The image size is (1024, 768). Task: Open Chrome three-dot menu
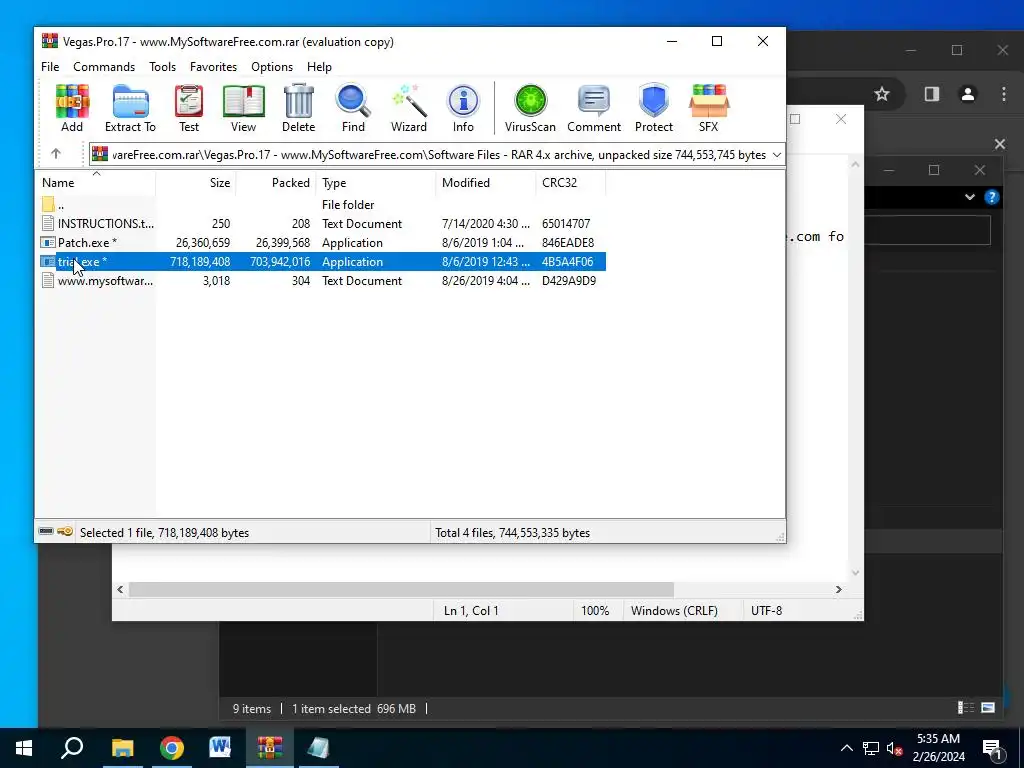(1004, 94)
